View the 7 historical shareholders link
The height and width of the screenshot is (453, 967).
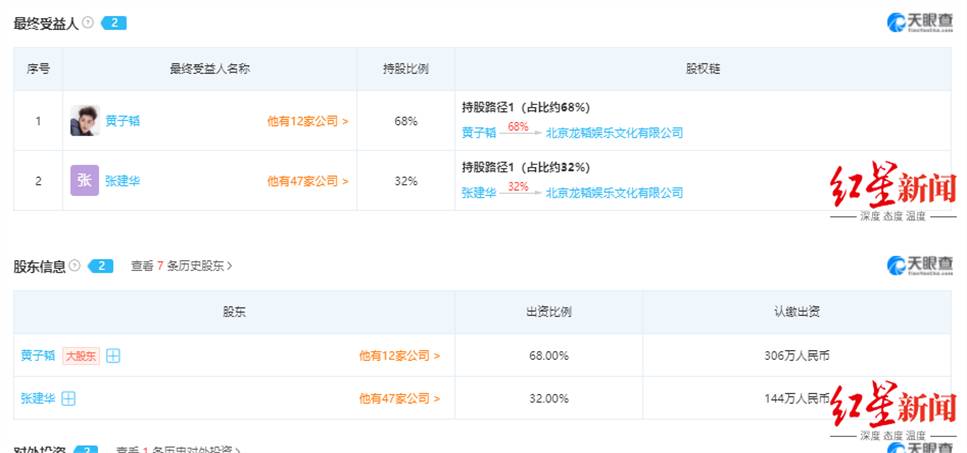pyautogui.click(x=182, y=266)
